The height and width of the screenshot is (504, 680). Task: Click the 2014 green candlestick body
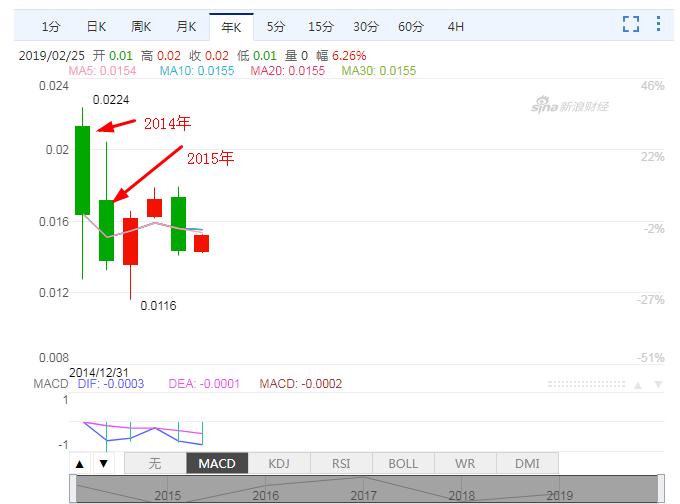[82, 170]
